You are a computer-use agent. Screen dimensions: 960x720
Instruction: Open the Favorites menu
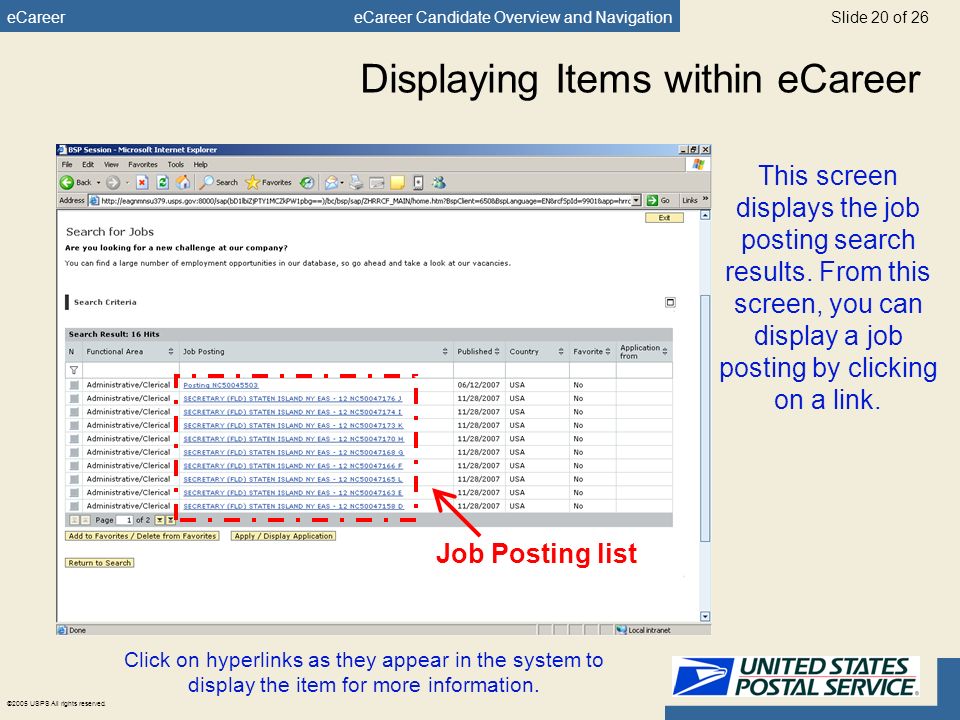pos(143,165)
